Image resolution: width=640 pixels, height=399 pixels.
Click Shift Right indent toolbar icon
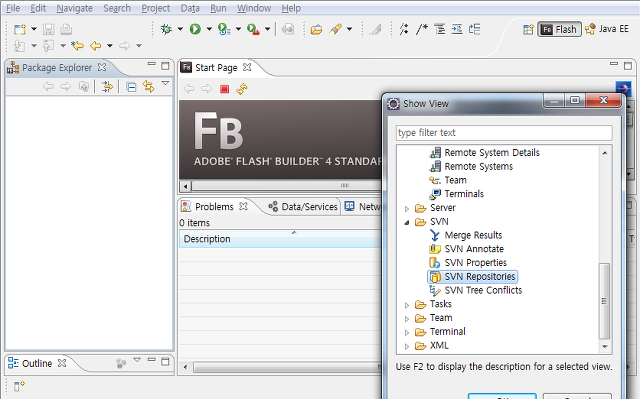pos(457,29)
